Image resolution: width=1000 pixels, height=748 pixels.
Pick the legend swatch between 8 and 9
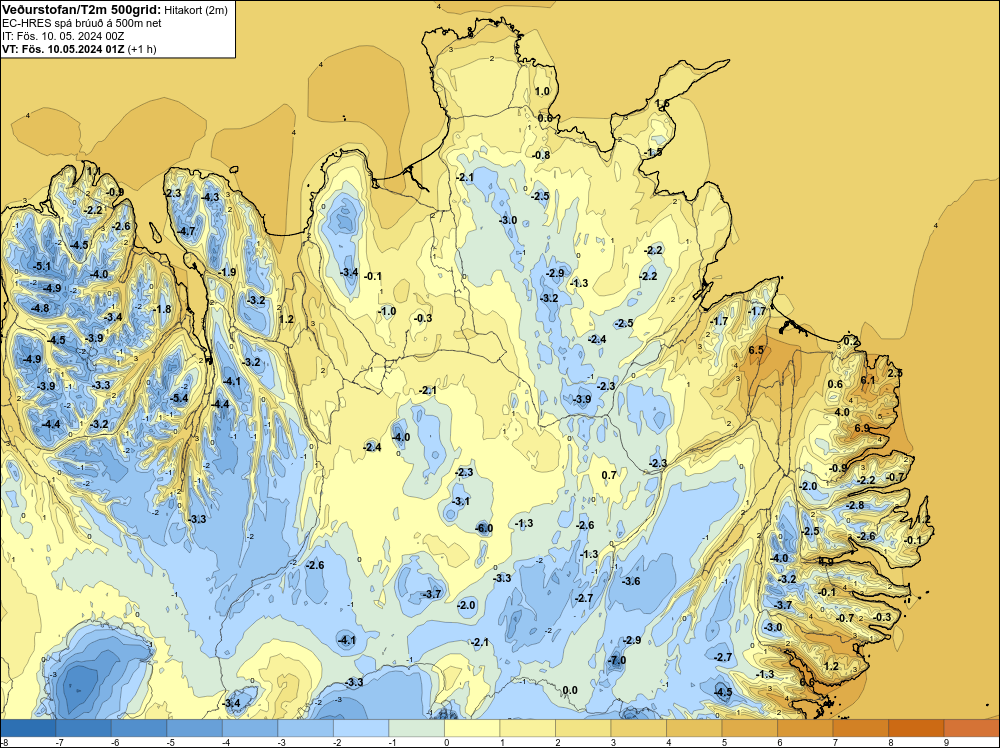(x=916, y=728)
